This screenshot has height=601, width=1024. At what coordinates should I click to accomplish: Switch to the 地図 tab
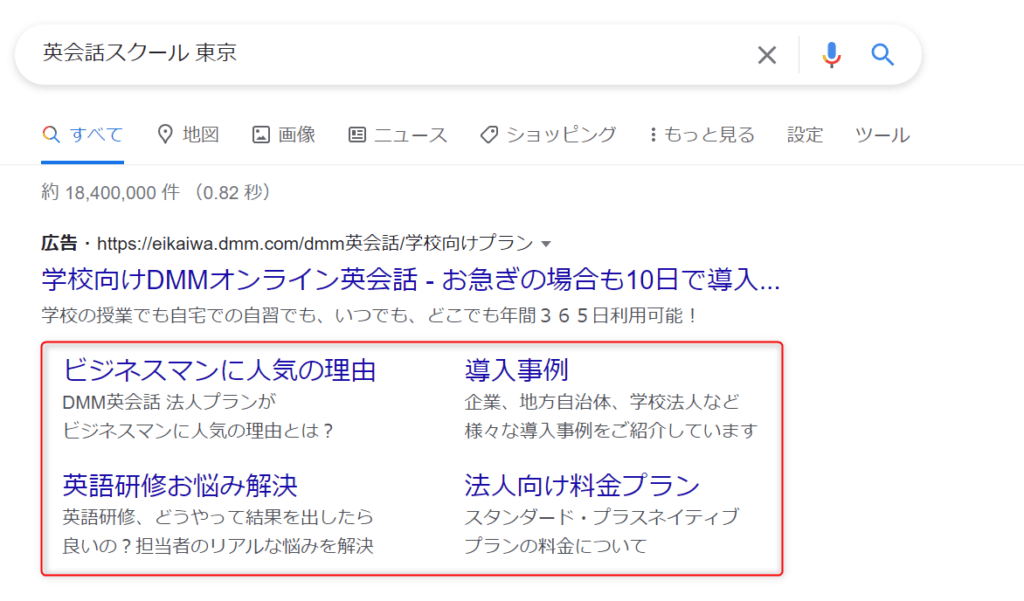tap(188, 135)
